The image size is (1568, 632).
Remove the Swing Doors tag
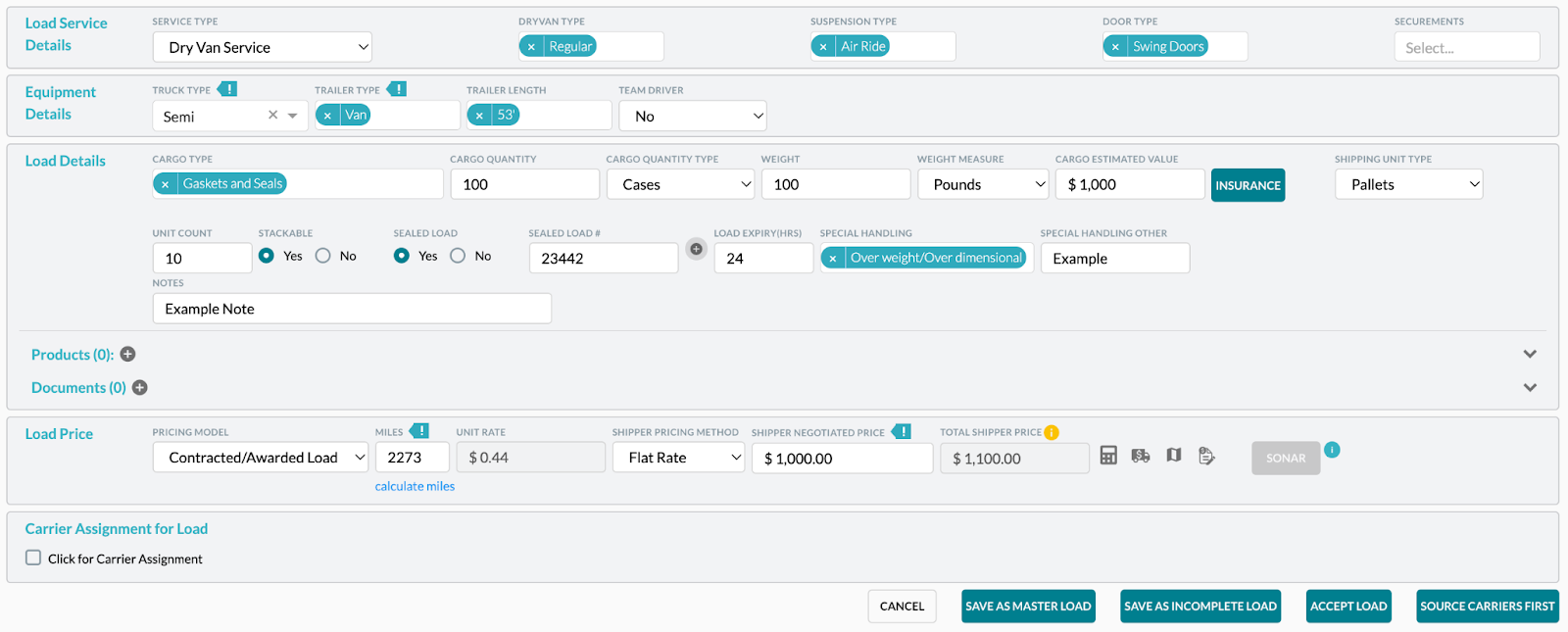[x=1115, y=47]
